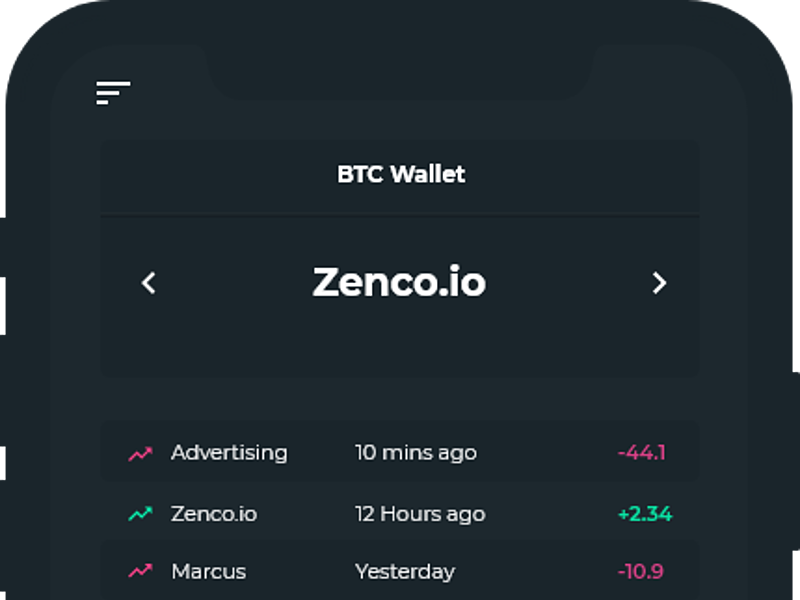Tap the trend indicator on the Yesterday transaction
The width and height of the screenshot is (800, 600).
(x=140, y=571)
